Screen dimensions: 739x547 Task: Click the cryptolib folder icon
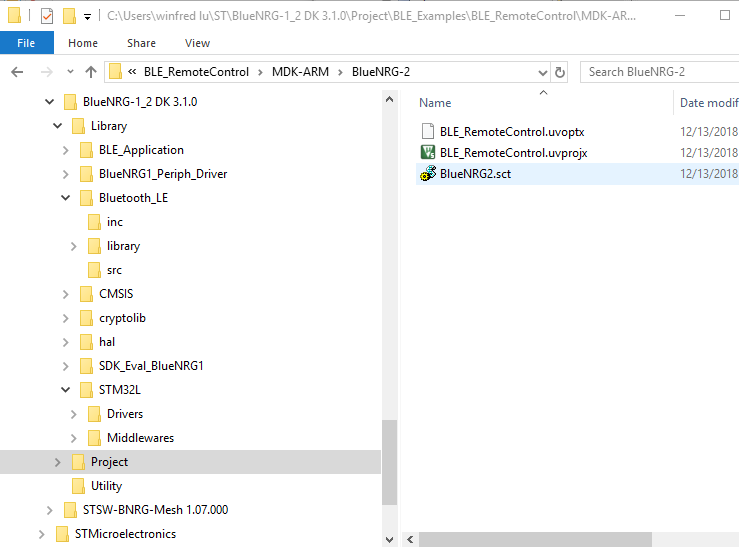[86, 318]
